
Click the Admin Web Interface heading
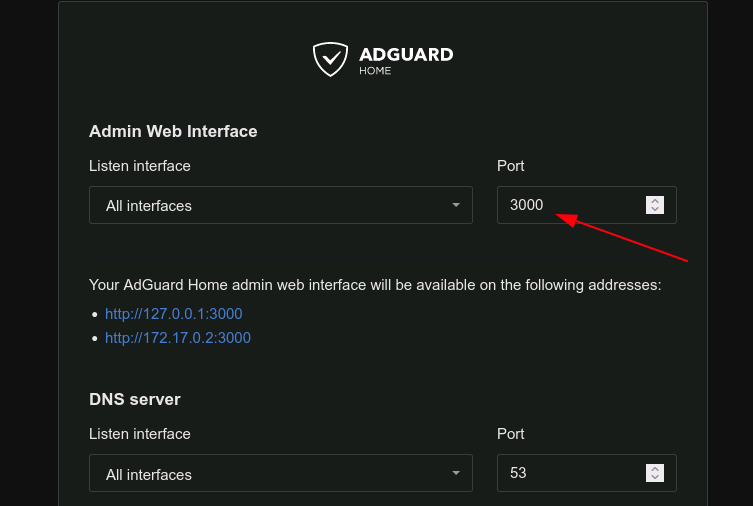coord(173,132)
